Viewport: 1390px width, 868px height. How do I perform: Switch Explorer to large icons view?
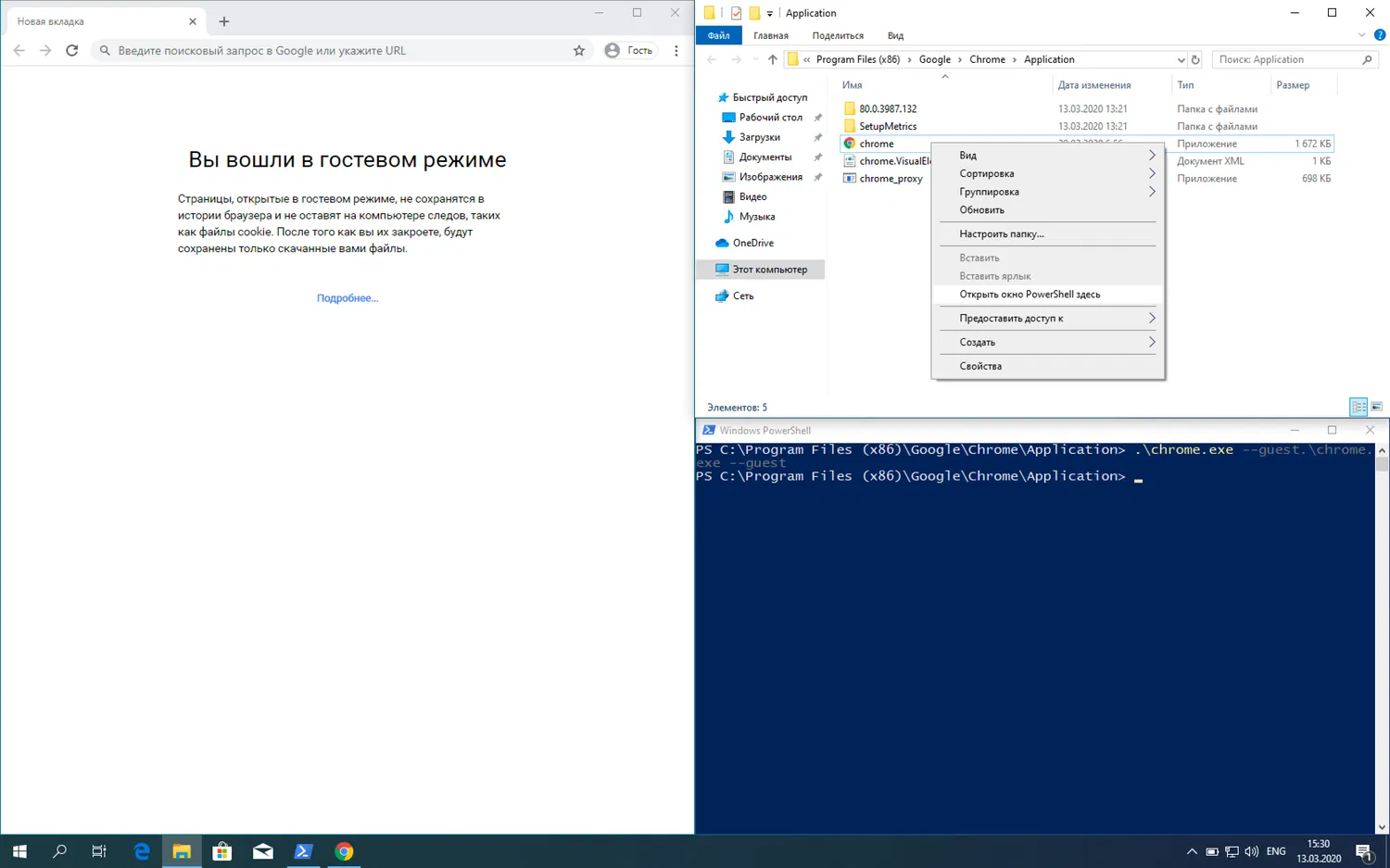1377,408
